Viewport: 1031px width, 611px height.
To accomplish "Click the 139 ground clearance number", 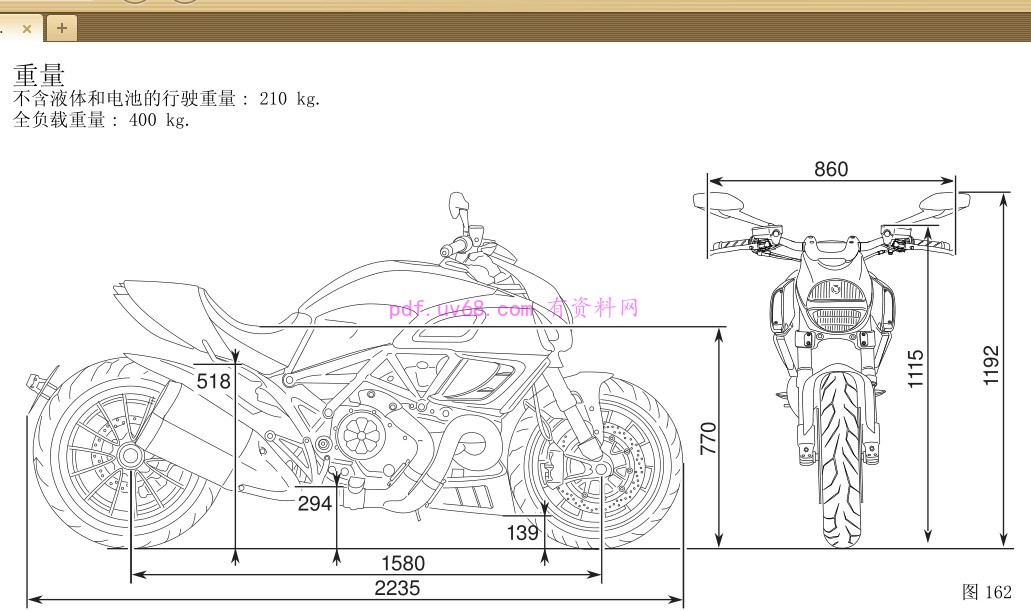I will click(522, 533).
